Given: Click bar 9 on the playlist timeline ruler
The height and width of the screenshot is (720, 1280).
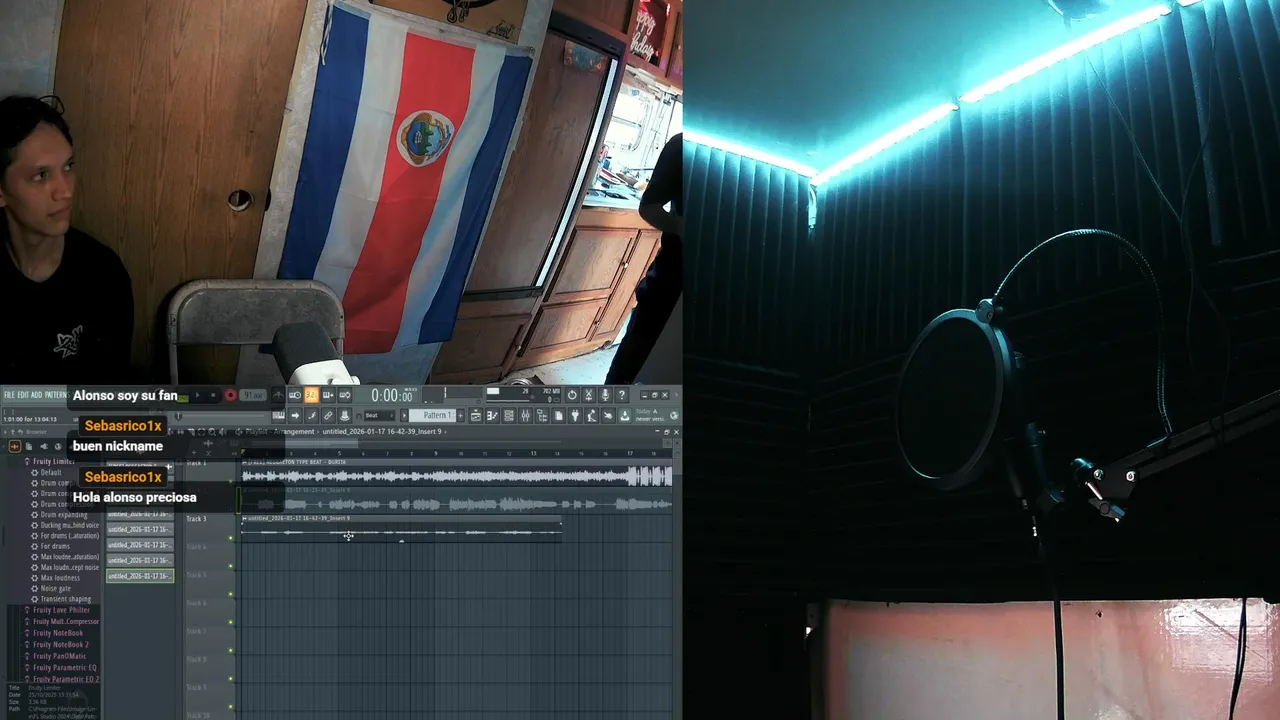Looking at the screenshot, I should 436,453.
